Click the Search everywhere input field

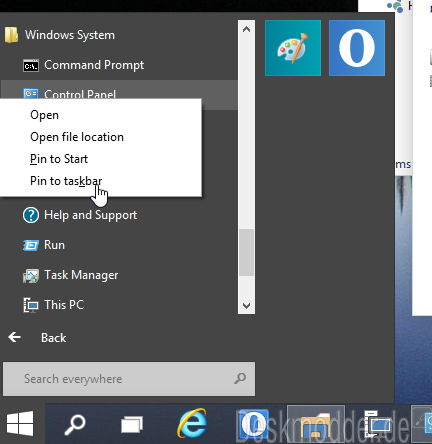[x=129, y=379]
